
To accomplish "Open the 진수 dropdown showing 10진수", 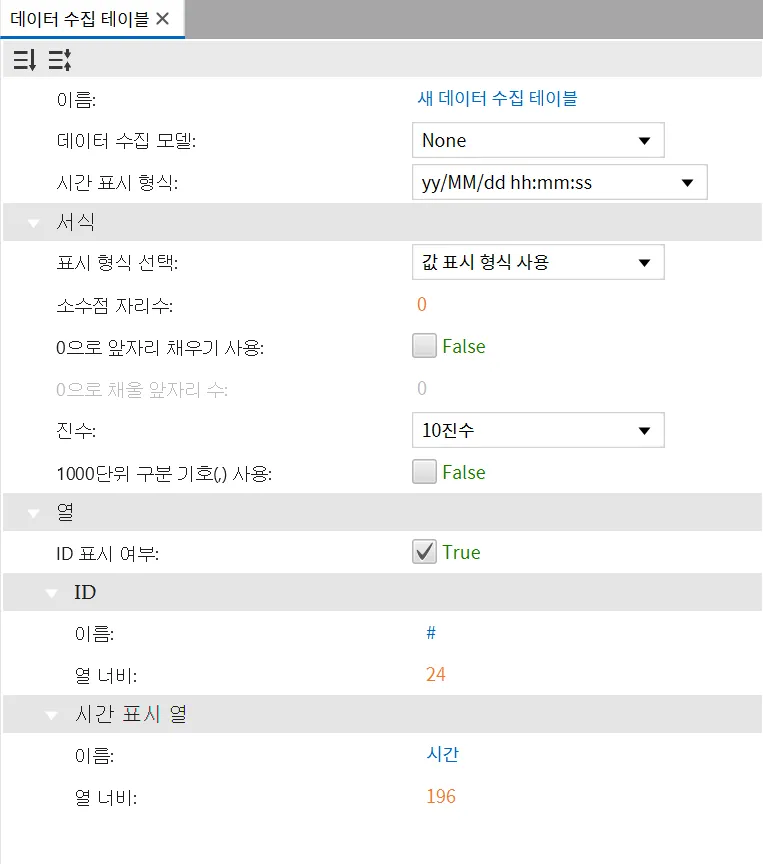I will point(538,430).
